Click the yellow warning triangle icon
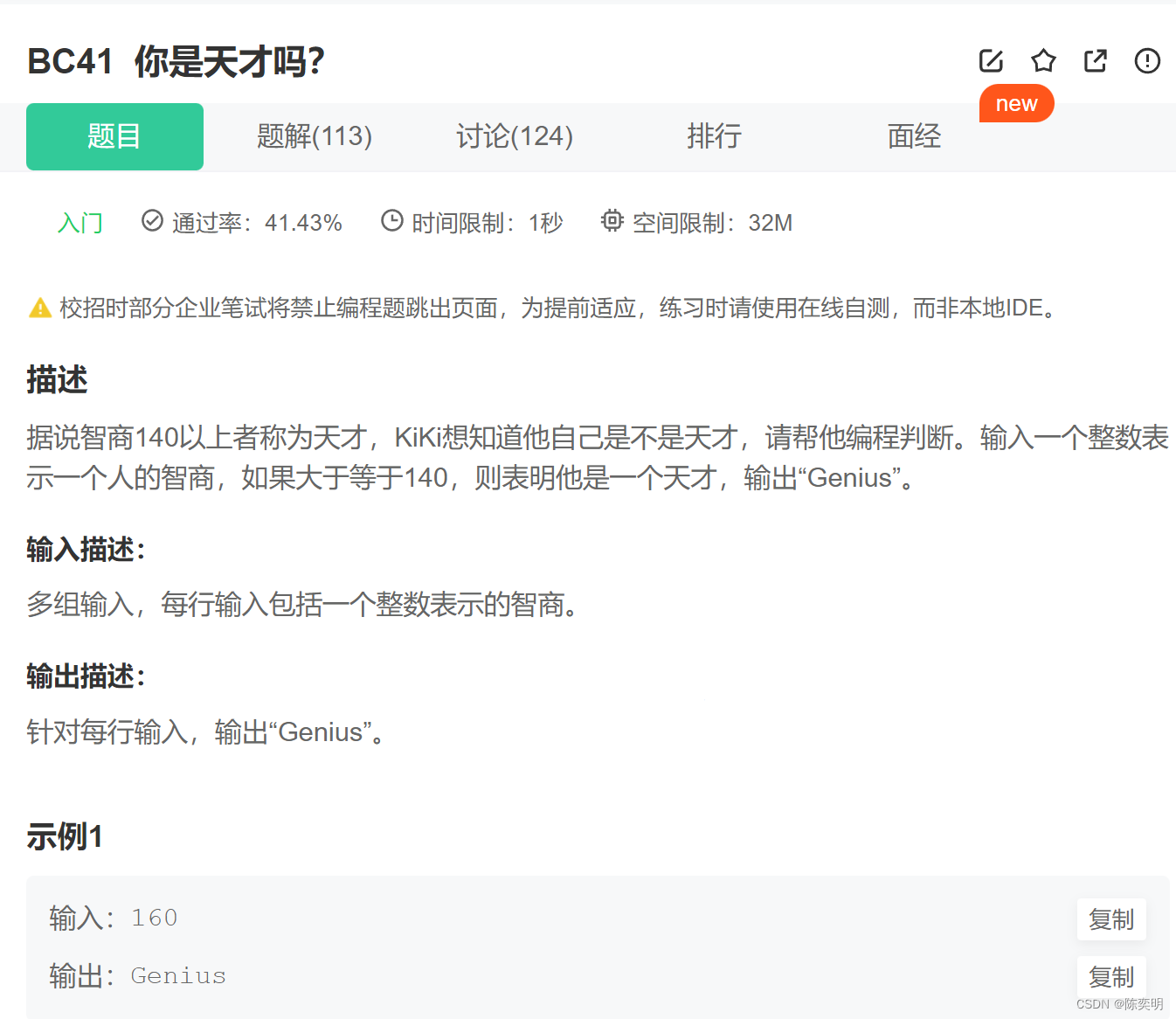The image size is (1176, 1019). (38, 308)
